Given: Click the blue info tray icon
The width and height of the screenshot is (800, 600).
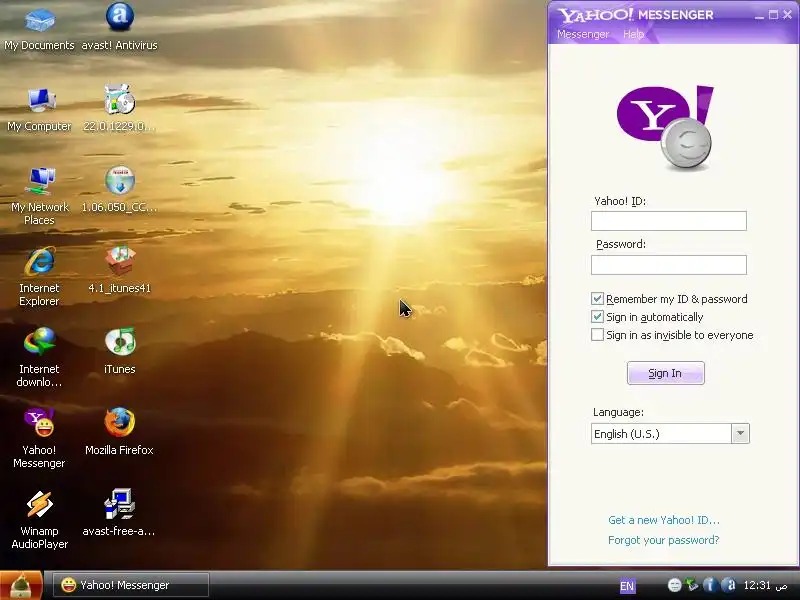Looking at the screenshot, I should point(710,585).
